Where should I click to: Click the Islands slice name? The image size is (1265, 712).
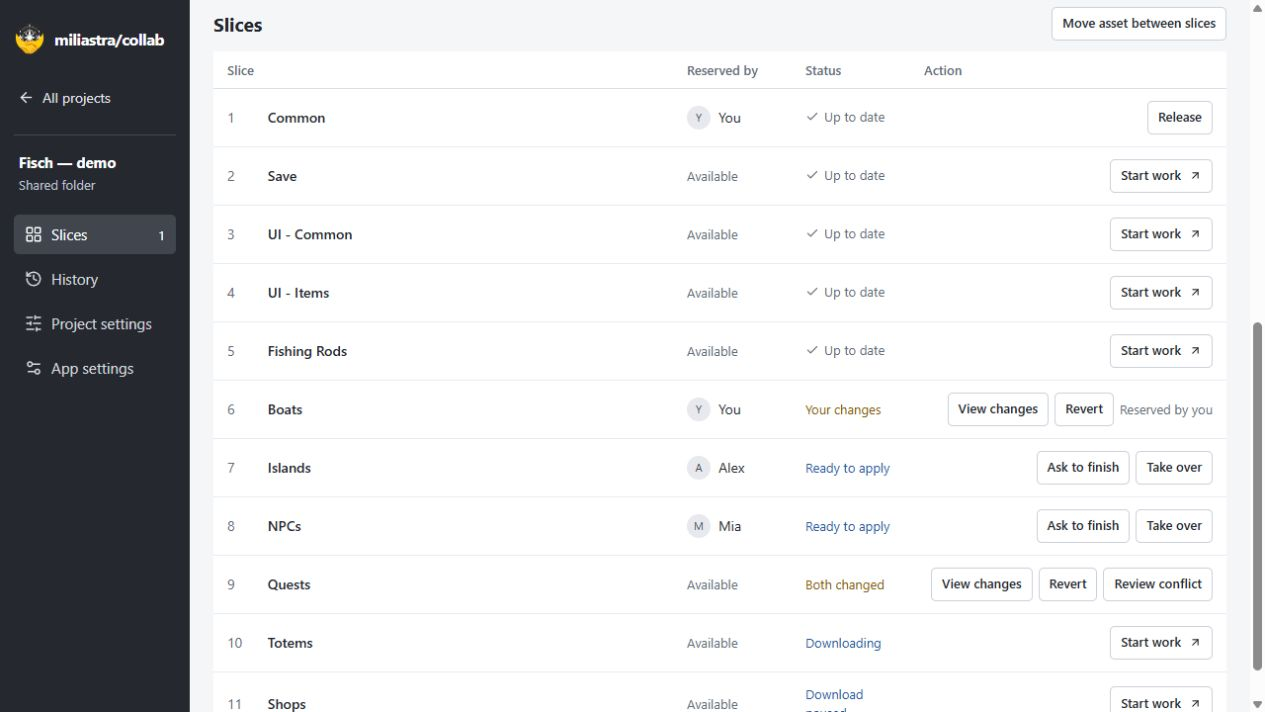(289, 468)
